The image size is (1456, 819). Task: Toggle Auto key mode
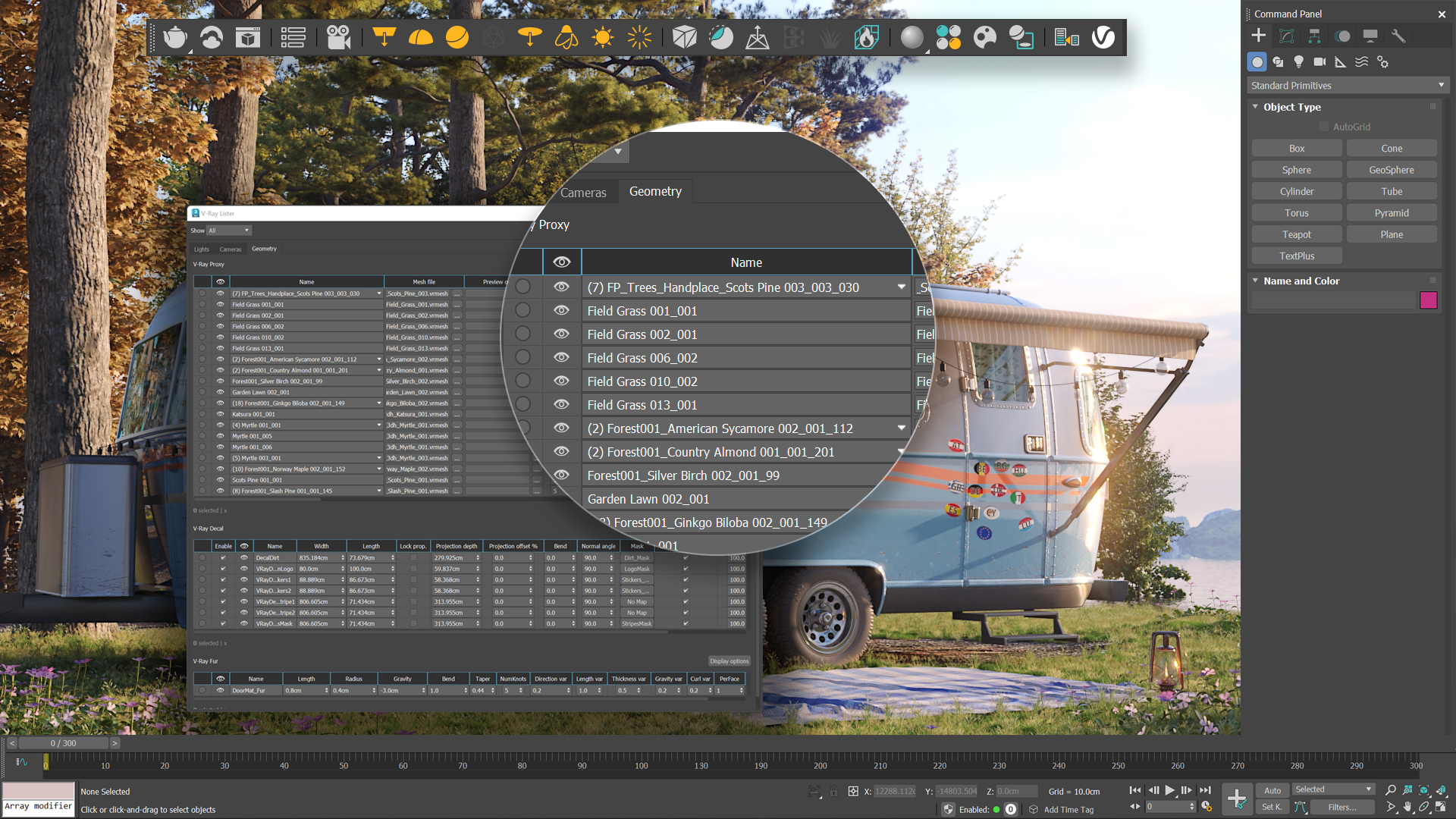tap(1272, 790)
